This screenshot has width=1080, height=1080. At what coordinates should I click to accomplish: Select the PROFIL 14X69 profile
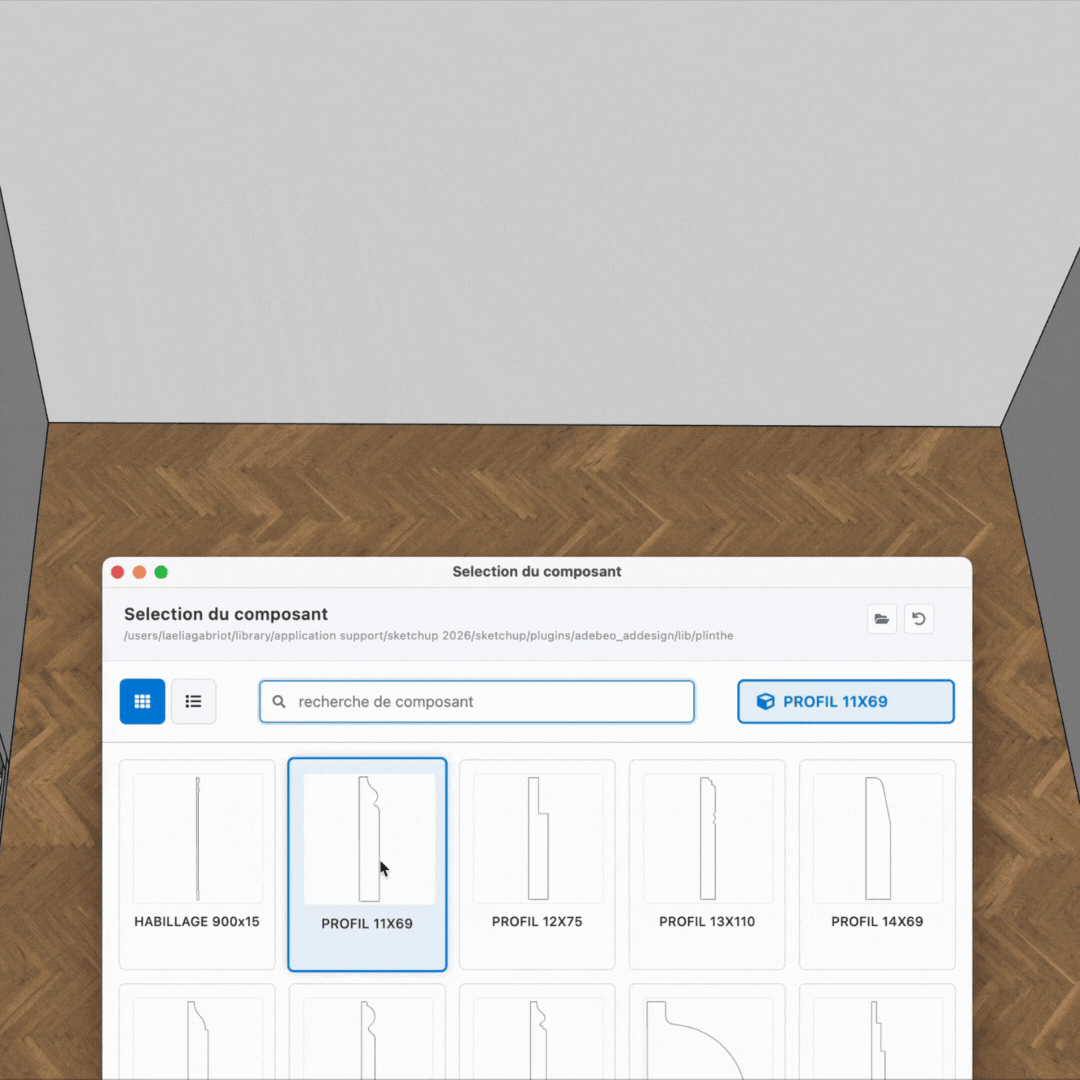tap(877, 864)
